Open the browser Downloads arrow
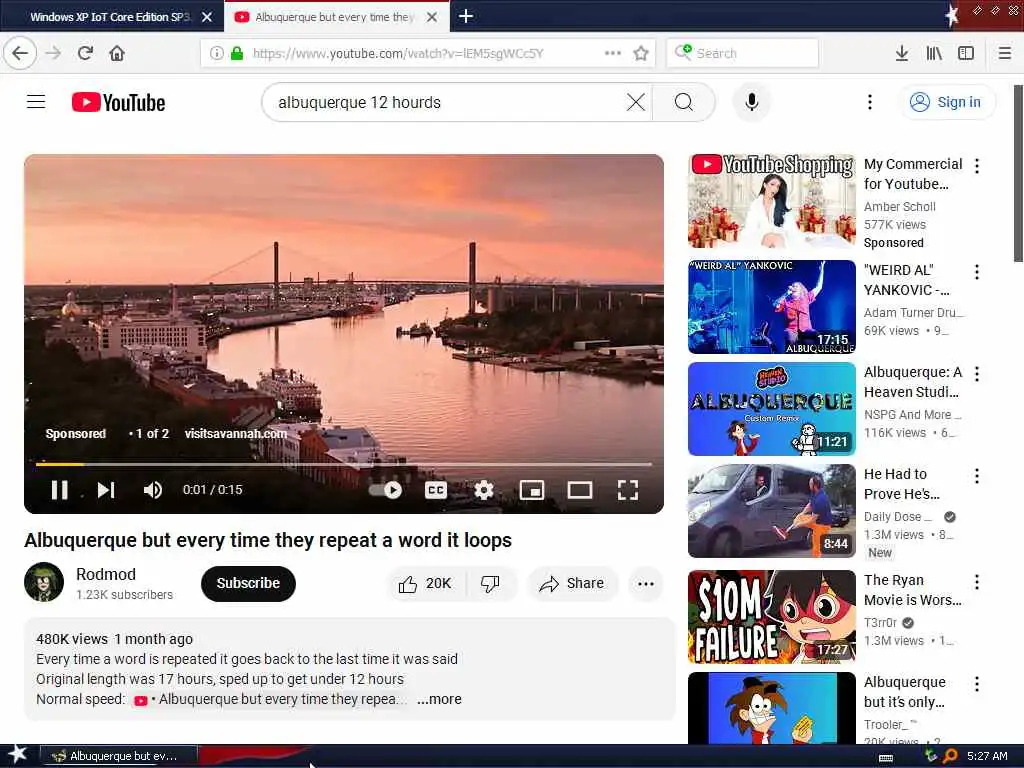Screen dimensions: 1024x768 click(x=902, y=53)
